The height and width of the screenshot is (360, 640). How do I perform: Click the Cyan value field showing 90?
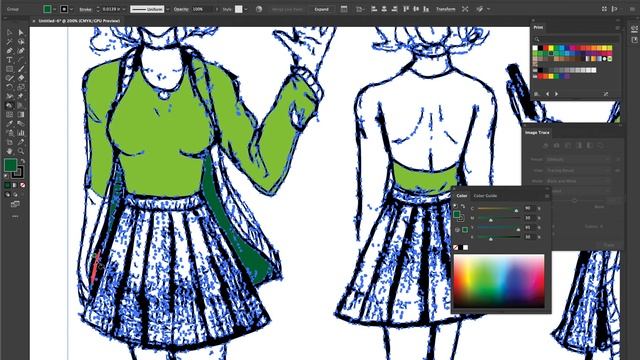click(529, 208)
